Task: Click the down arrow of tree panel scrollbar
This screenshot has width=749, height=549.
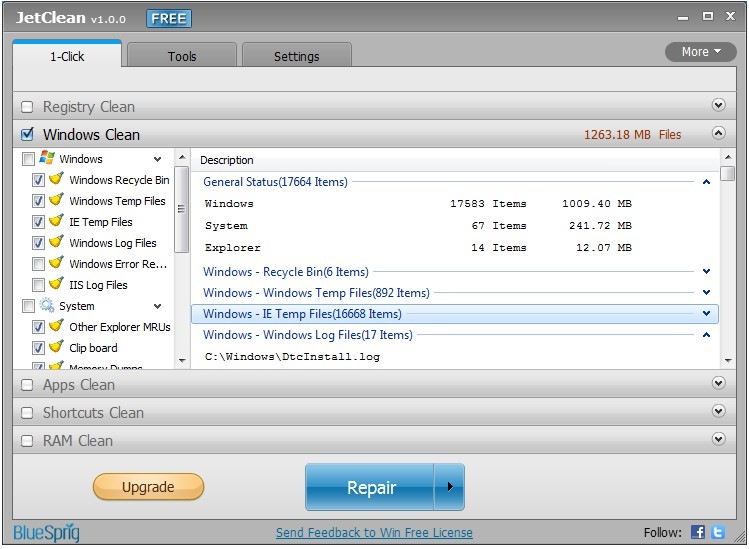Action: pyautogui.click(x=182, y=360)
